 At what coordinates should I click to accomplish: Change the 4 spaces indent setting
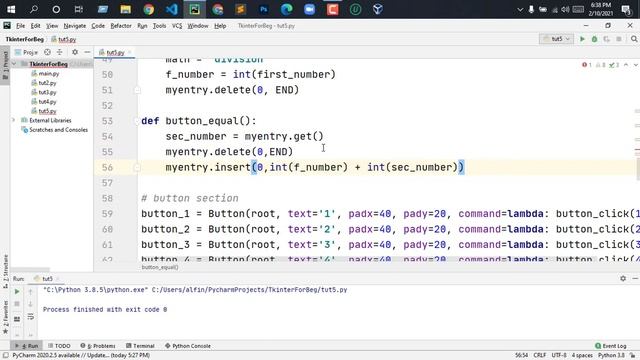coord(582,356)
